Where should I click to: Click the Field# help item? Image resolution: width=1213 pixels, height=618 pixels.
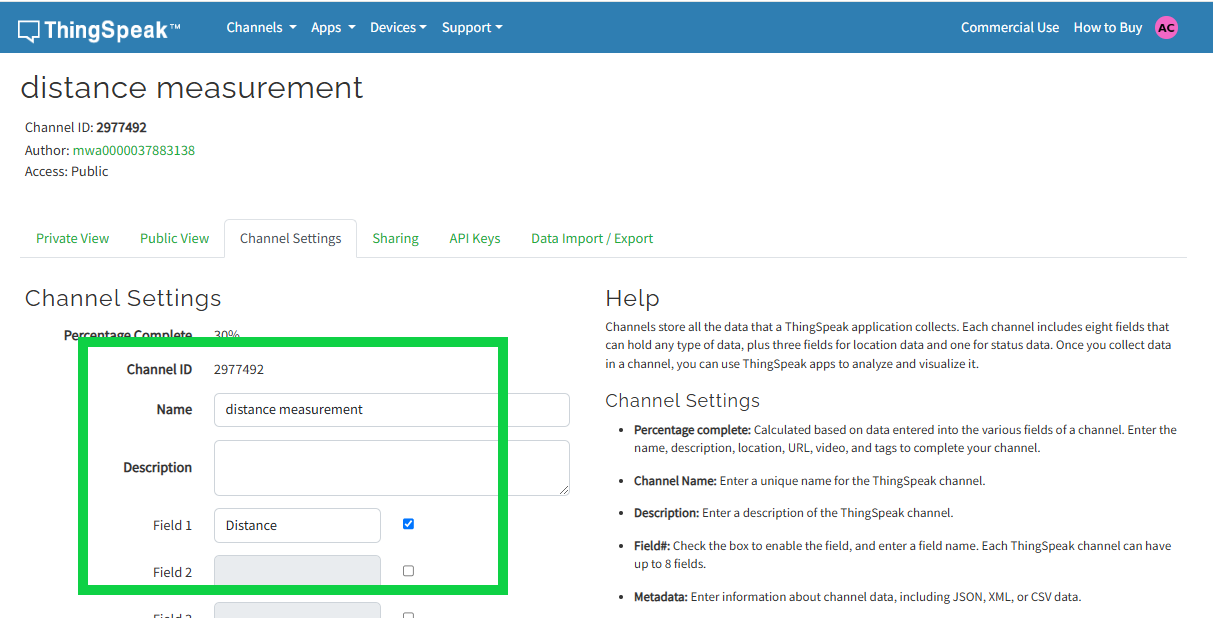pyautogui.click(x=903, y=555)
